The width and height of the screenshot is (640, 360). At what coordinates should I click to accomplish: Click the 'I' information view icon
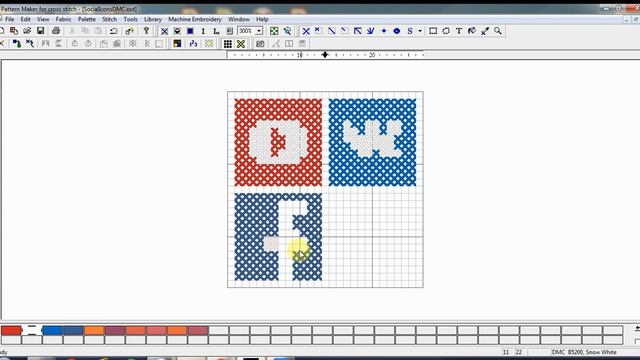click(x=203, y=31)
